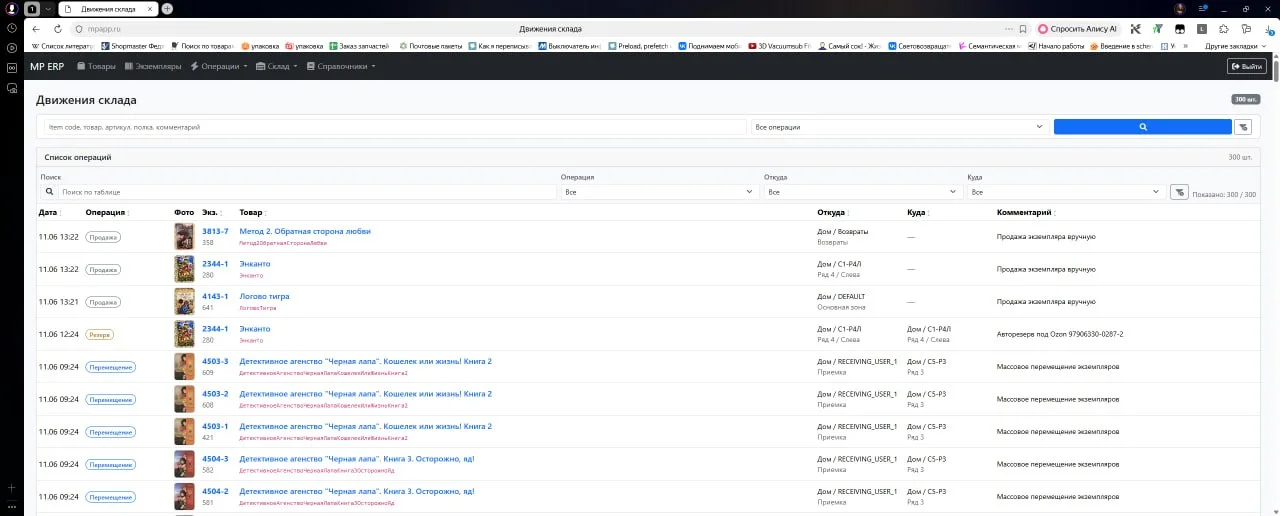Open the browser main menu icon in title bar
Screen dimensions: 1280x516
(x=1202, y=8)
